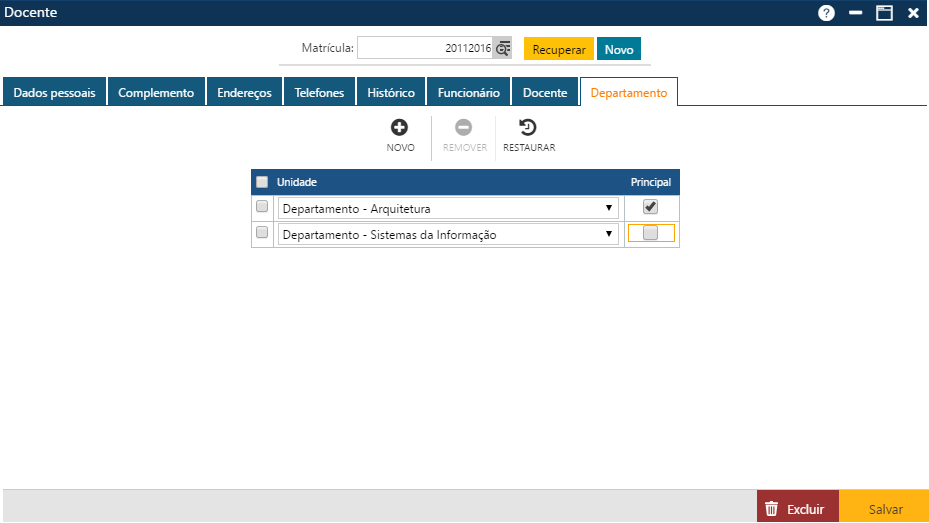929x523 pixels.
Task: Focus the Matrícula input field
Action: click(425, 48)
